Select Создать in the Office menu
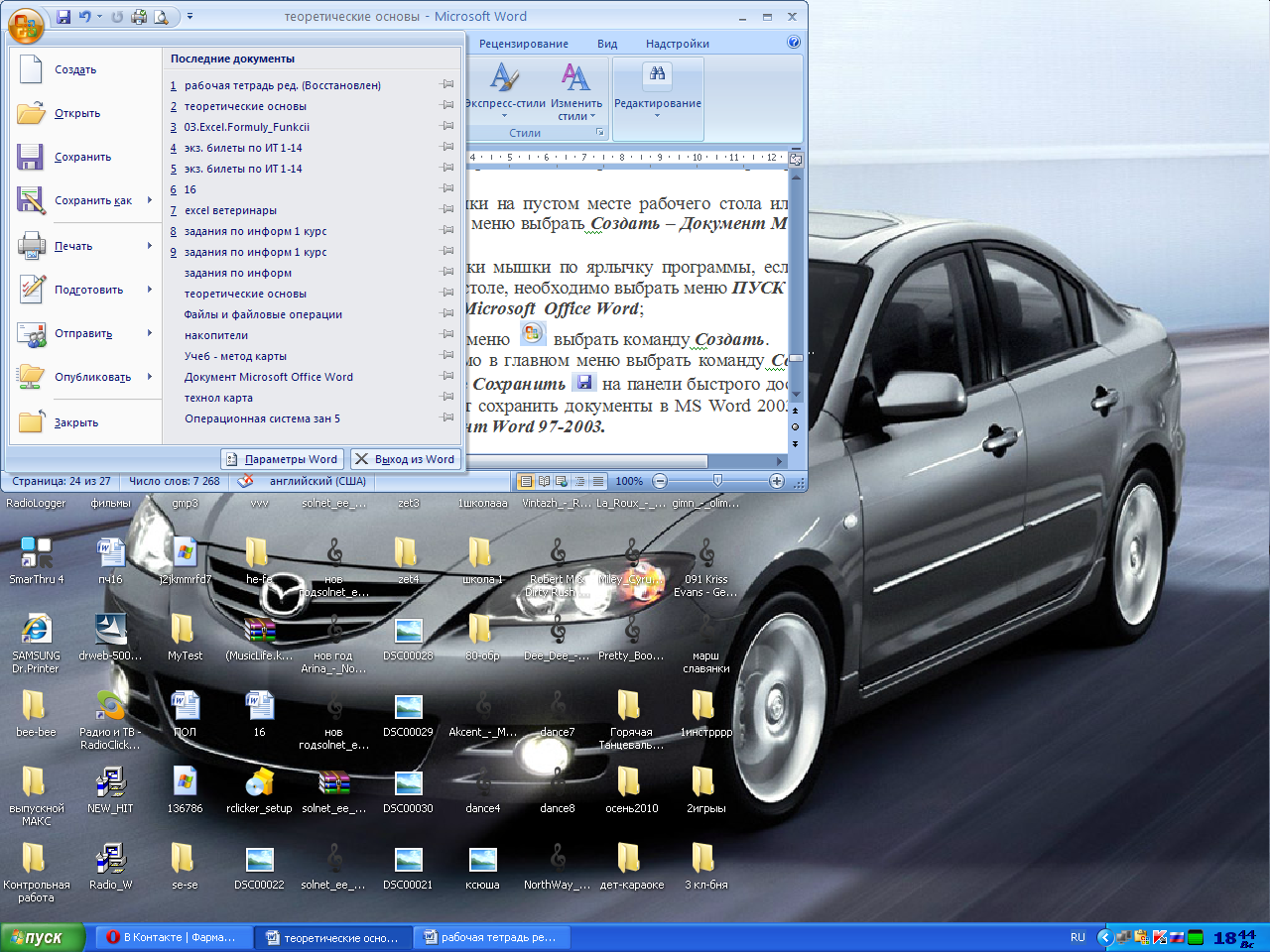 [x=75, y=69]
